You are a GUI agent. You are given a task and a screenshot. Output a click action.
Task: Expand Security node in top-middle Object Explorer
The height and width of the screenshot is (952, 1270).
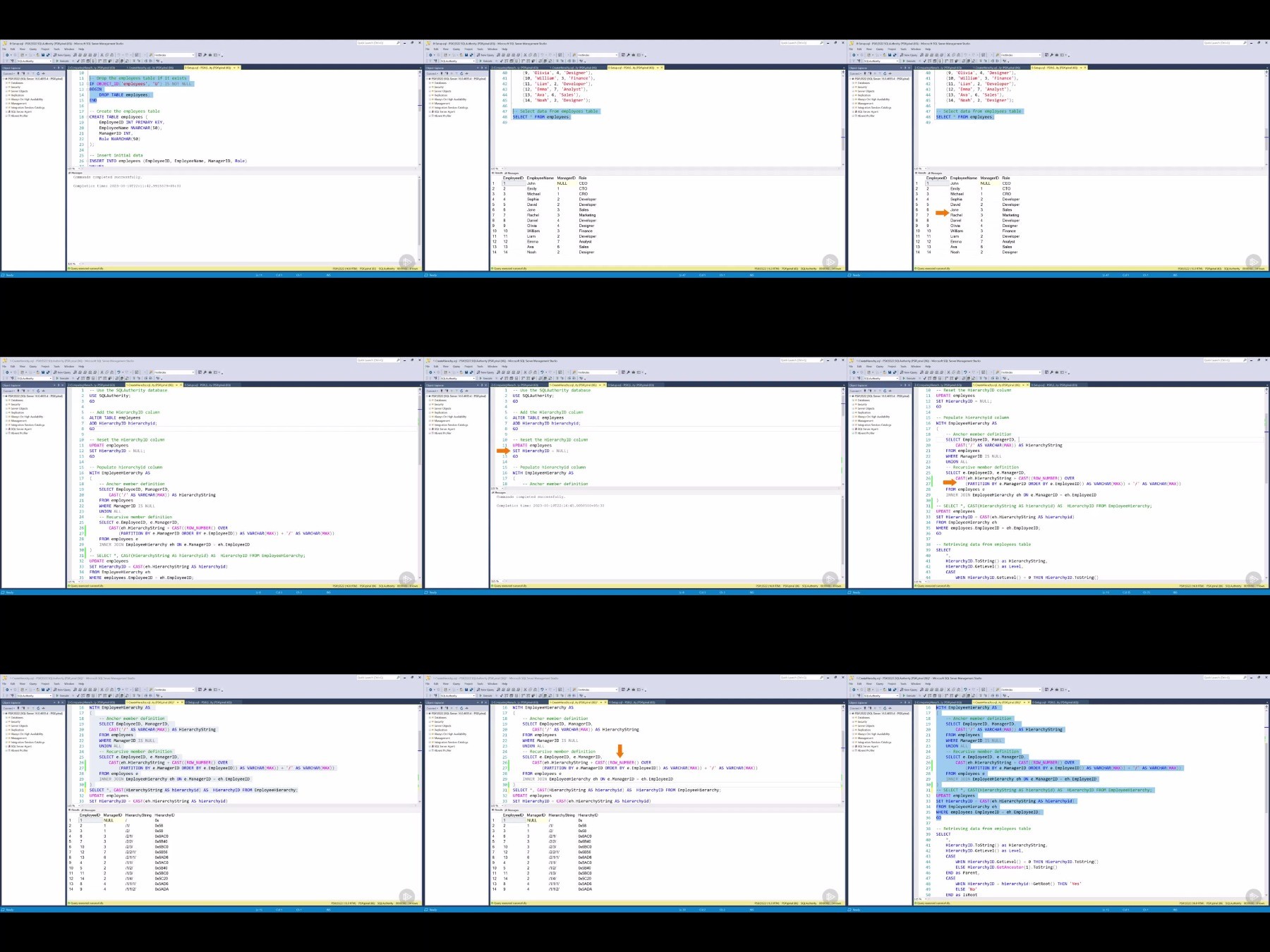tap(430, 87)
